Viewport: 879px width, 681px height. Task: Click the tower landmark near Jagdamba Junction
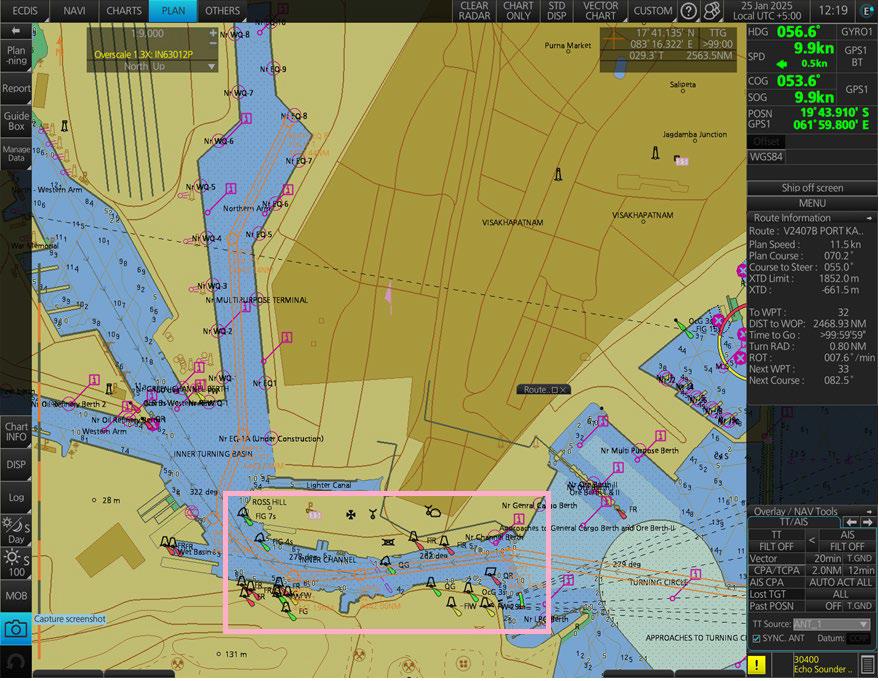655,153
